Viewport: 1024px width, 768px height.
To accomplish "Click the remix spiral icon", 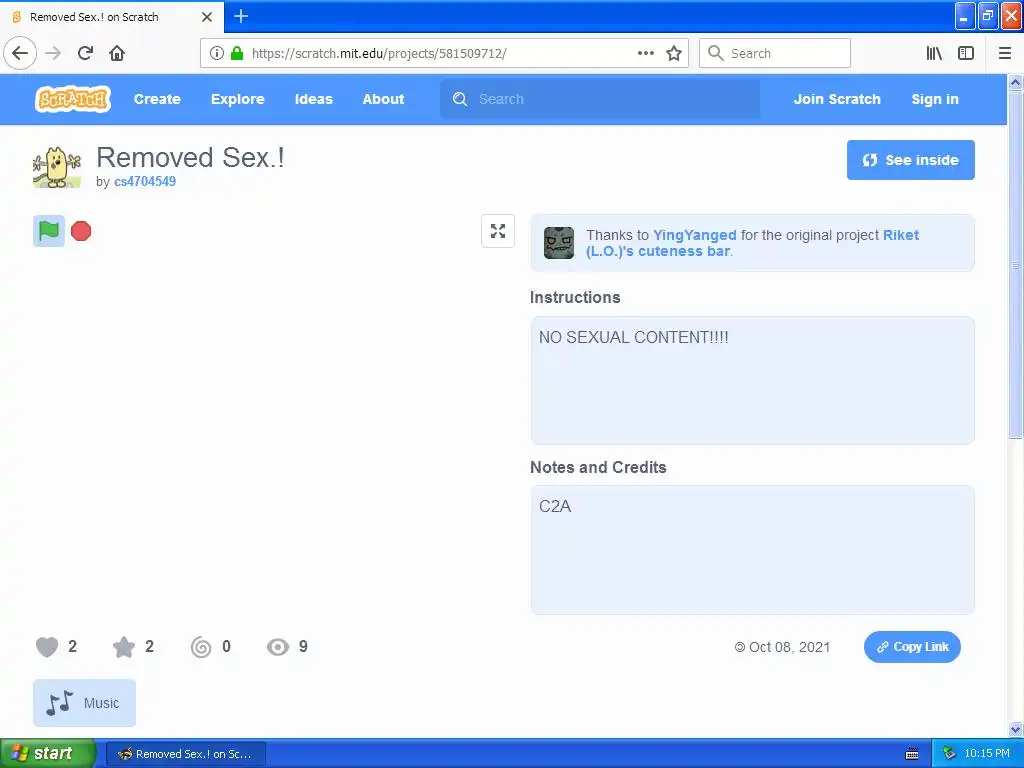I will pos(200,647).
